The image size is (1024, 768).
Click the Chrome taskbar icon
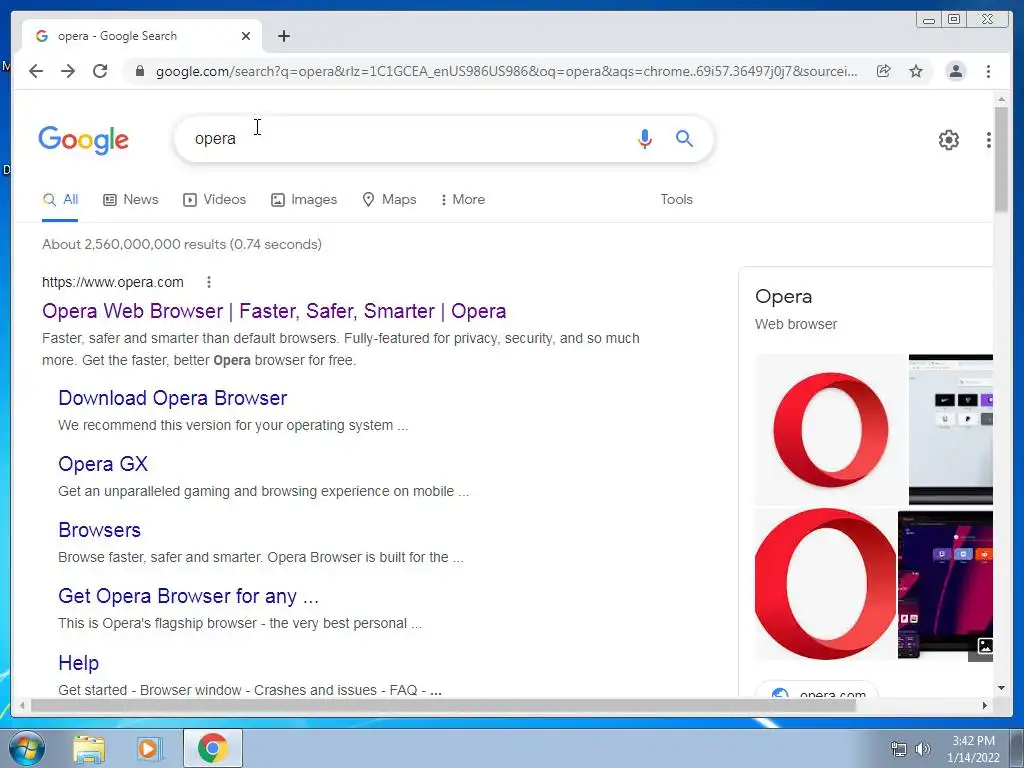(212, 748)
